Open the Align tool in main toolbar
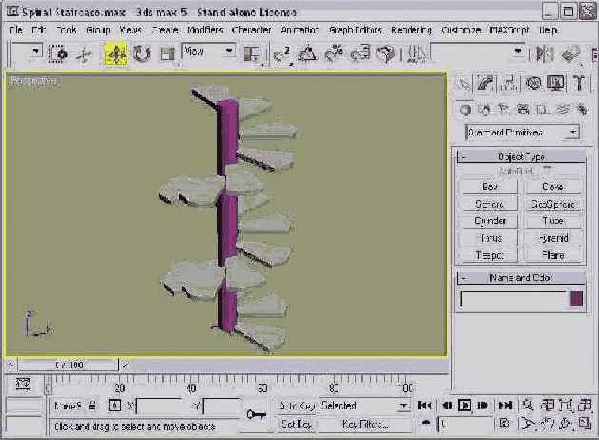The height and width of the screenshot is (440, 599). [x=570, y=54]
